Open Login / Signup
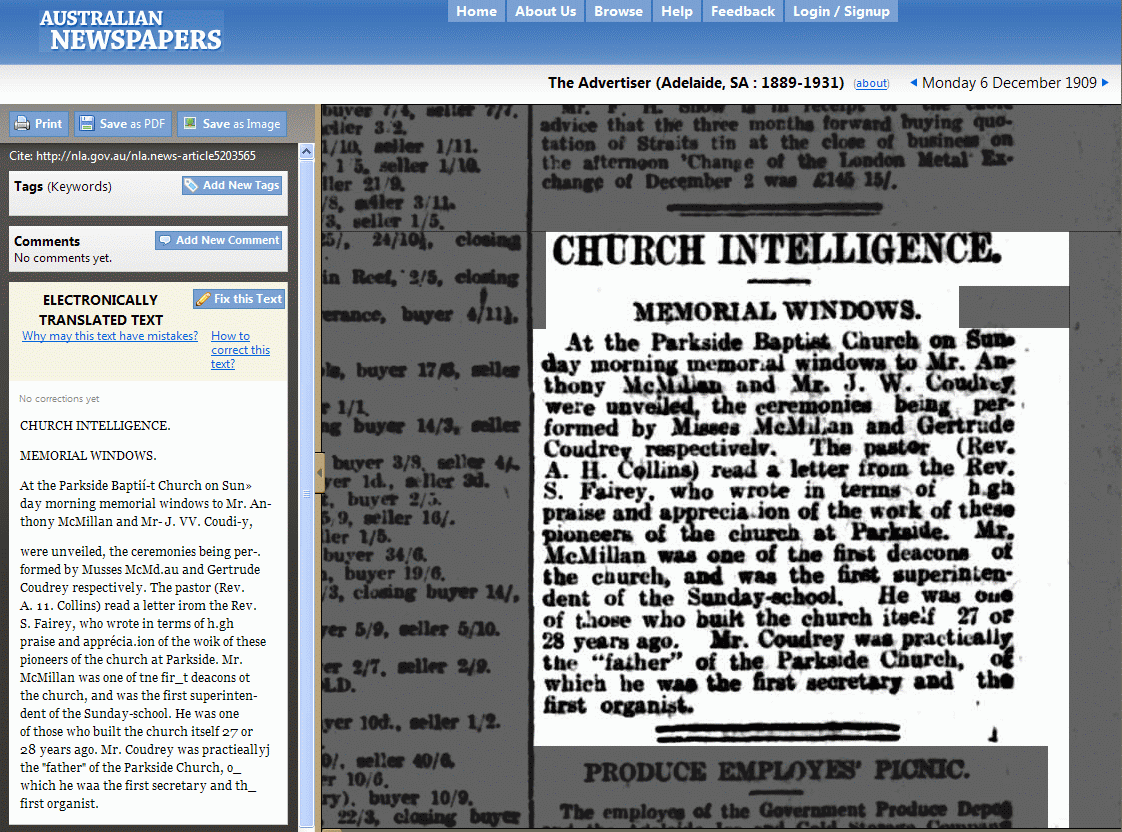This screenshot has width=1122, height=832. 842,11
